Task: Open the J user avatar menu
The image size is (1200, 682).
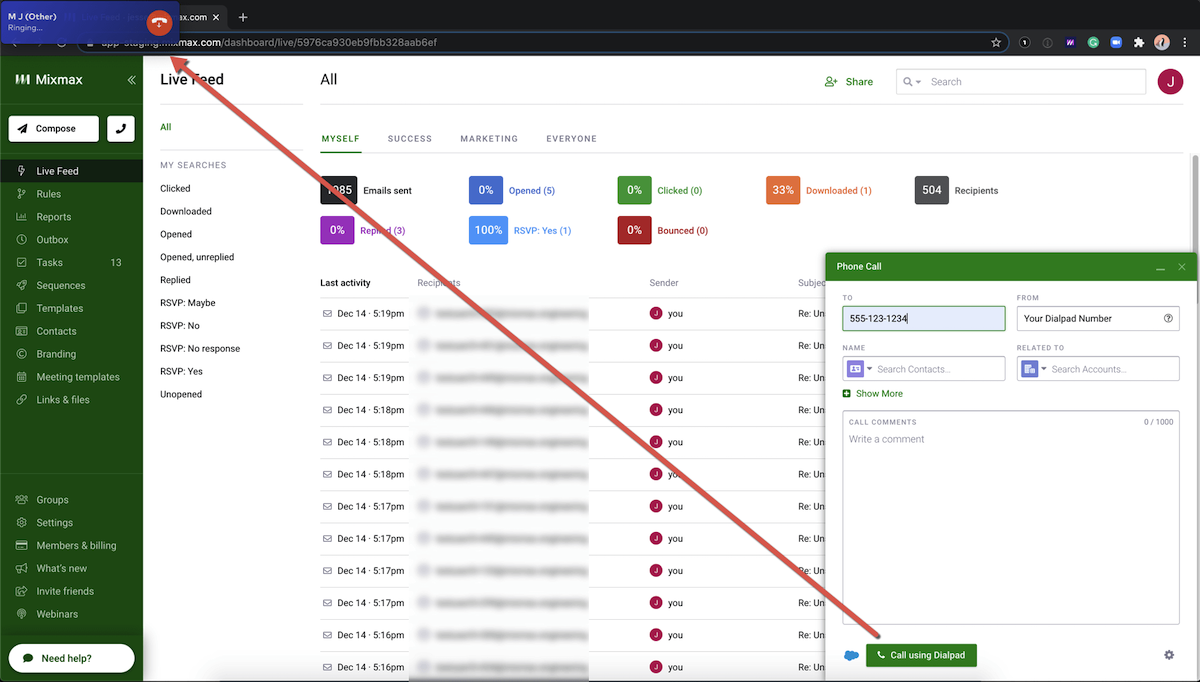Action: click(1170, 82)
